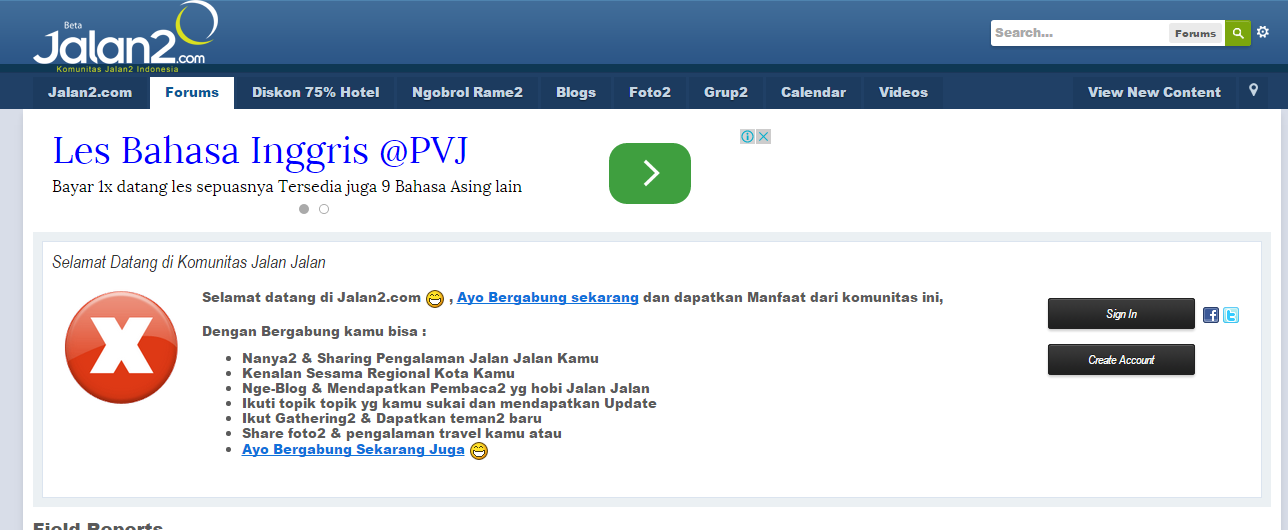Viewport: 1288px width, 530px height.
Task: Click the ad info icon
Action: point(747,136)
